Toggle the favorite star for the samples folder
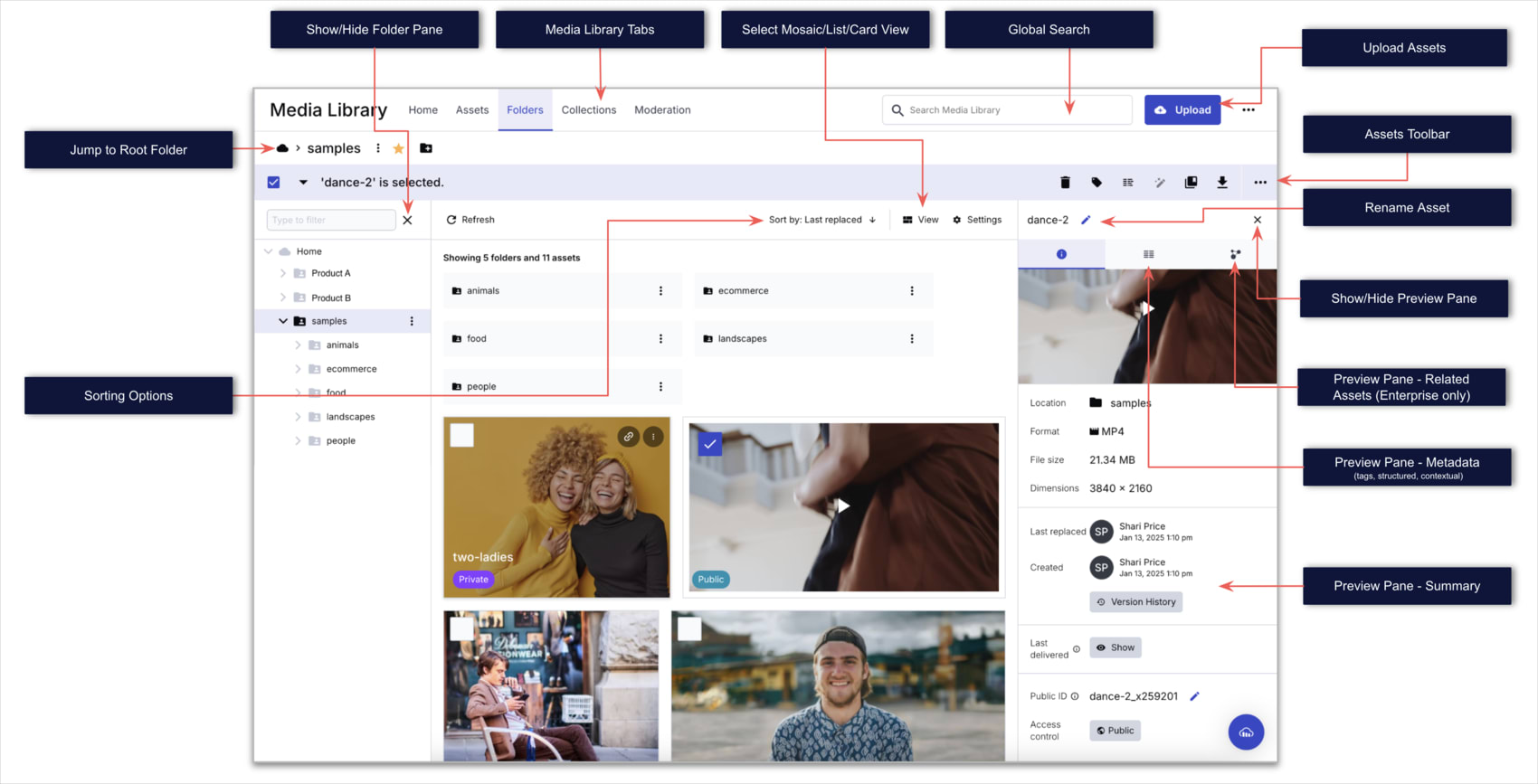The image size is (1538, 784). [398, 148]
